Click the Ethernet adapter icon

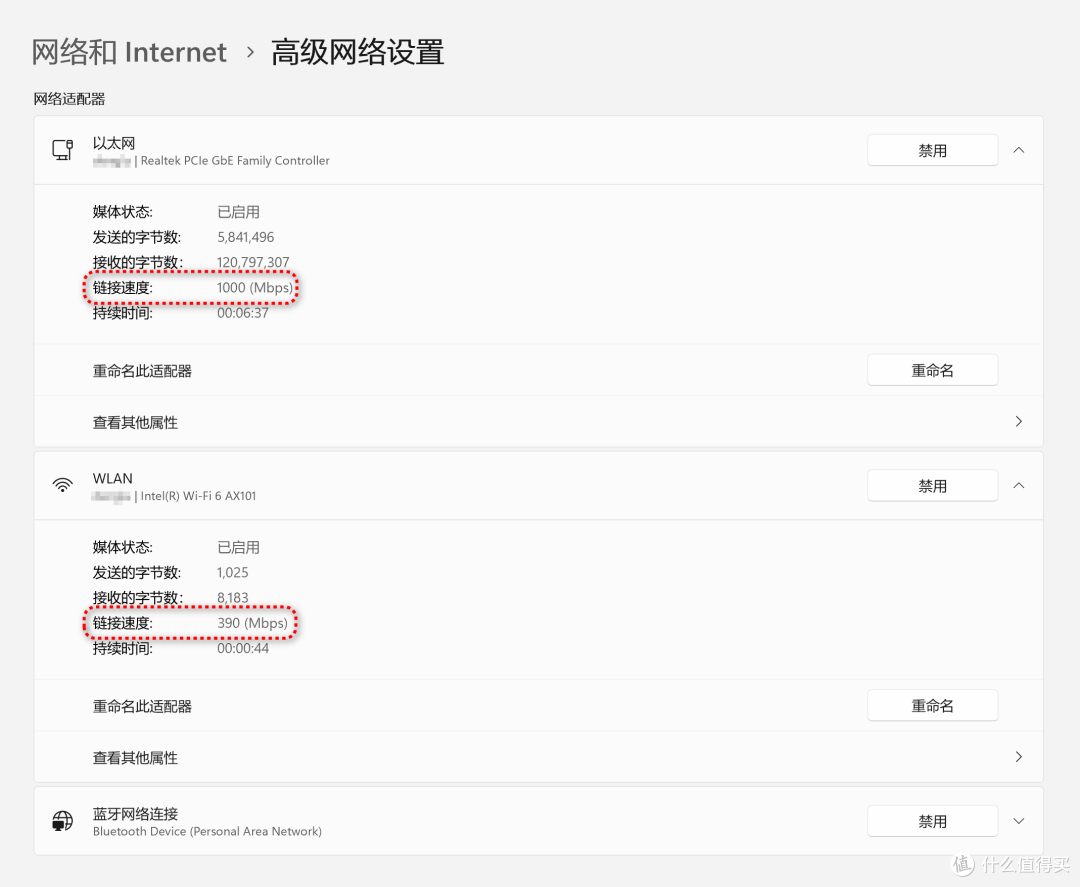[x=62, y=150]
